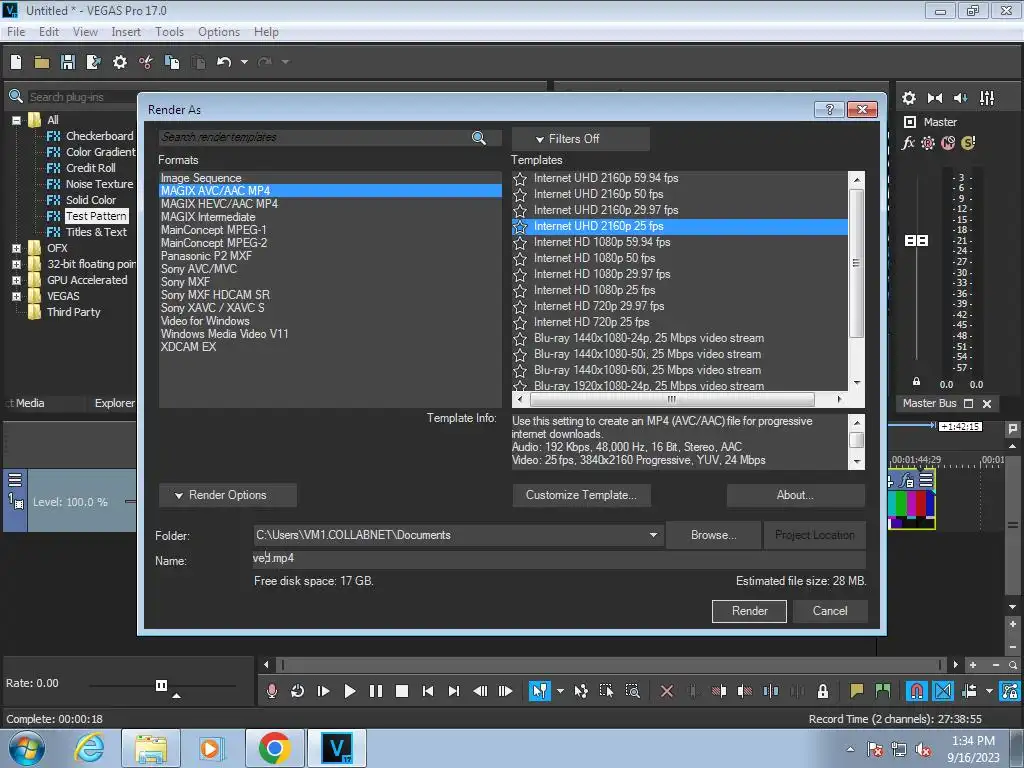Save project with floppy disk icon
Viewport: 1024px width, 768px height.
pos(67,62)
